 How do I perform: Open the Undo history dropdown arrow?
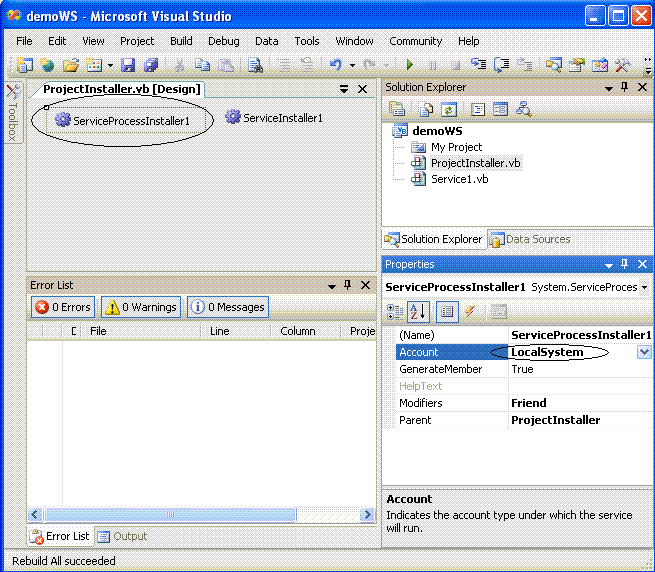pos(352,65)
